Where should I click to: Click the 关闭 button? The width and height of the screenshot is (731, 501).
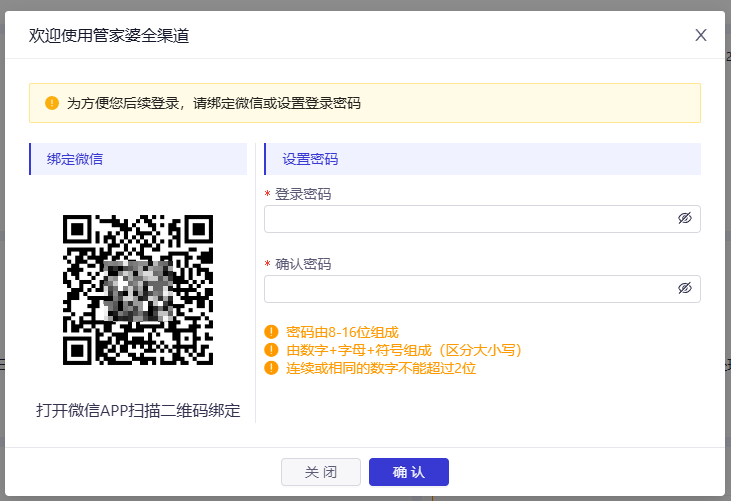tap(321, 472)
